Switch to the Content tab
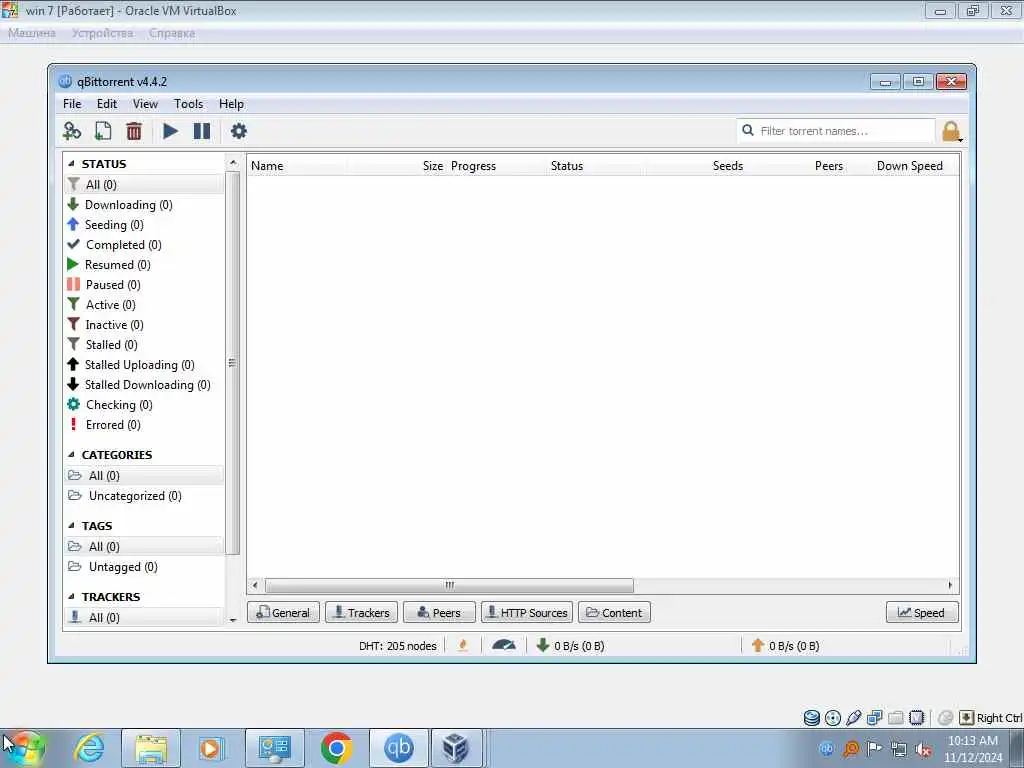The width and height of the screenshot is (1024, 768). click(615, 613)
